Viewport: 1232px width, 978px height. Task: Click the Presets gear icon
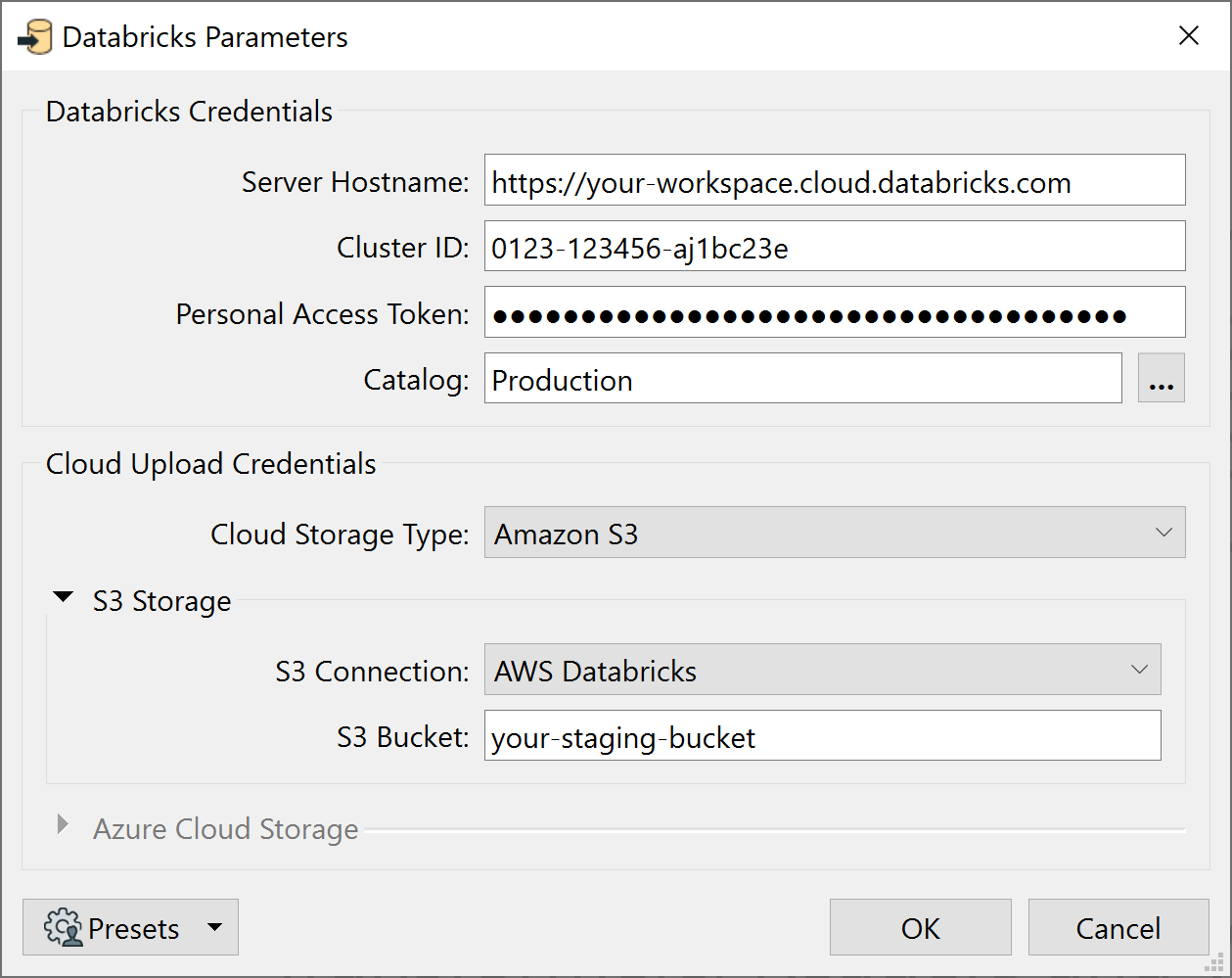[64, 927]
